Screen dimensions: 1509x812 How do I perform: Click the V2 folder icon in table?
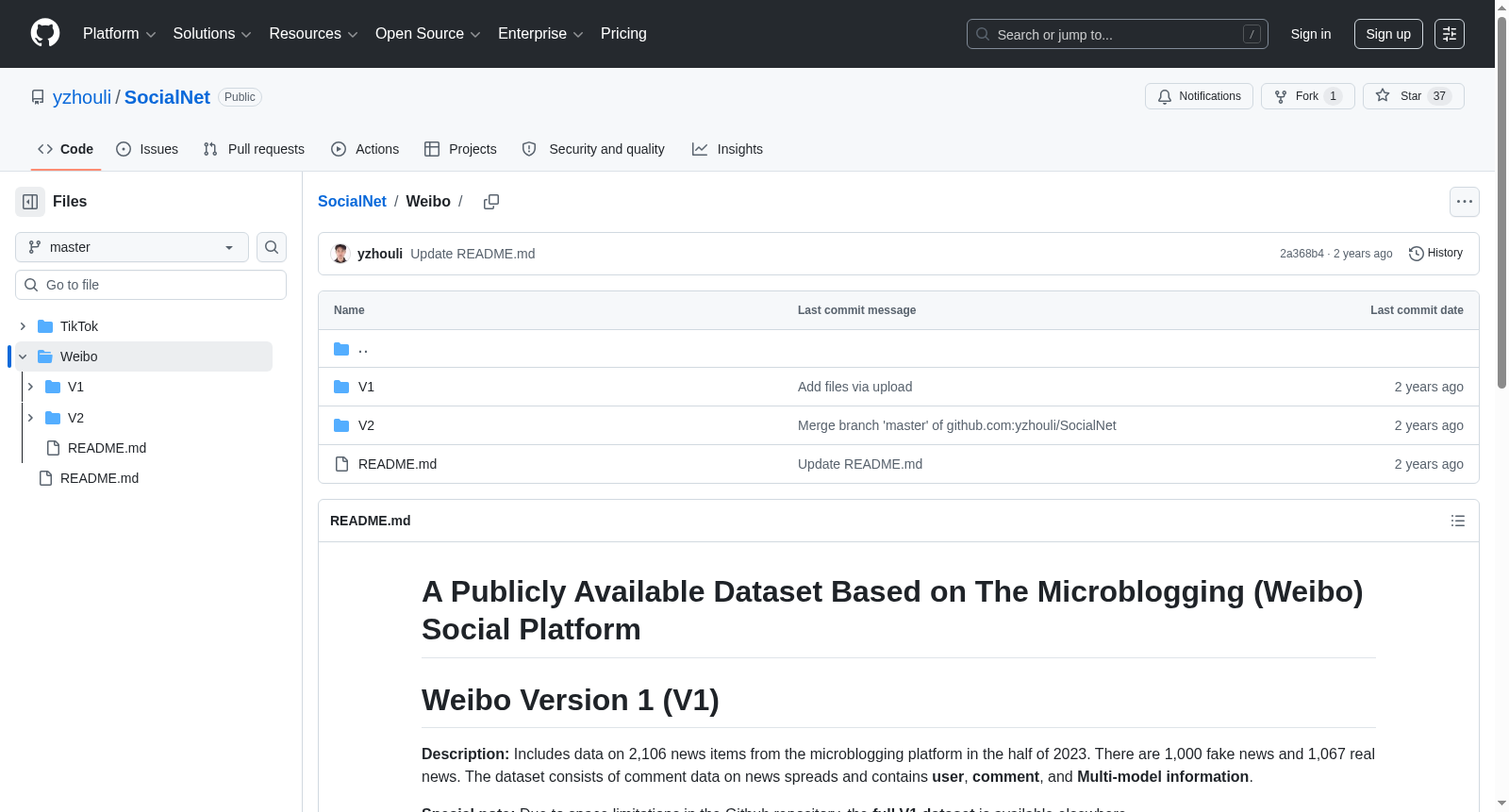tap(341, 425)
